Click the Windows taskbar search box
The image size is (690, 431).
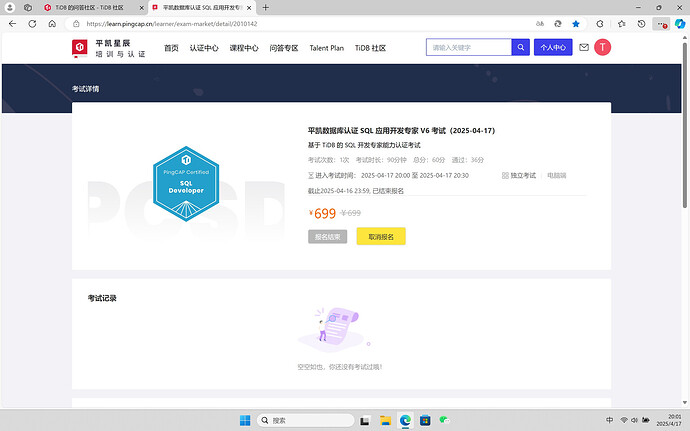pos(305,420)
